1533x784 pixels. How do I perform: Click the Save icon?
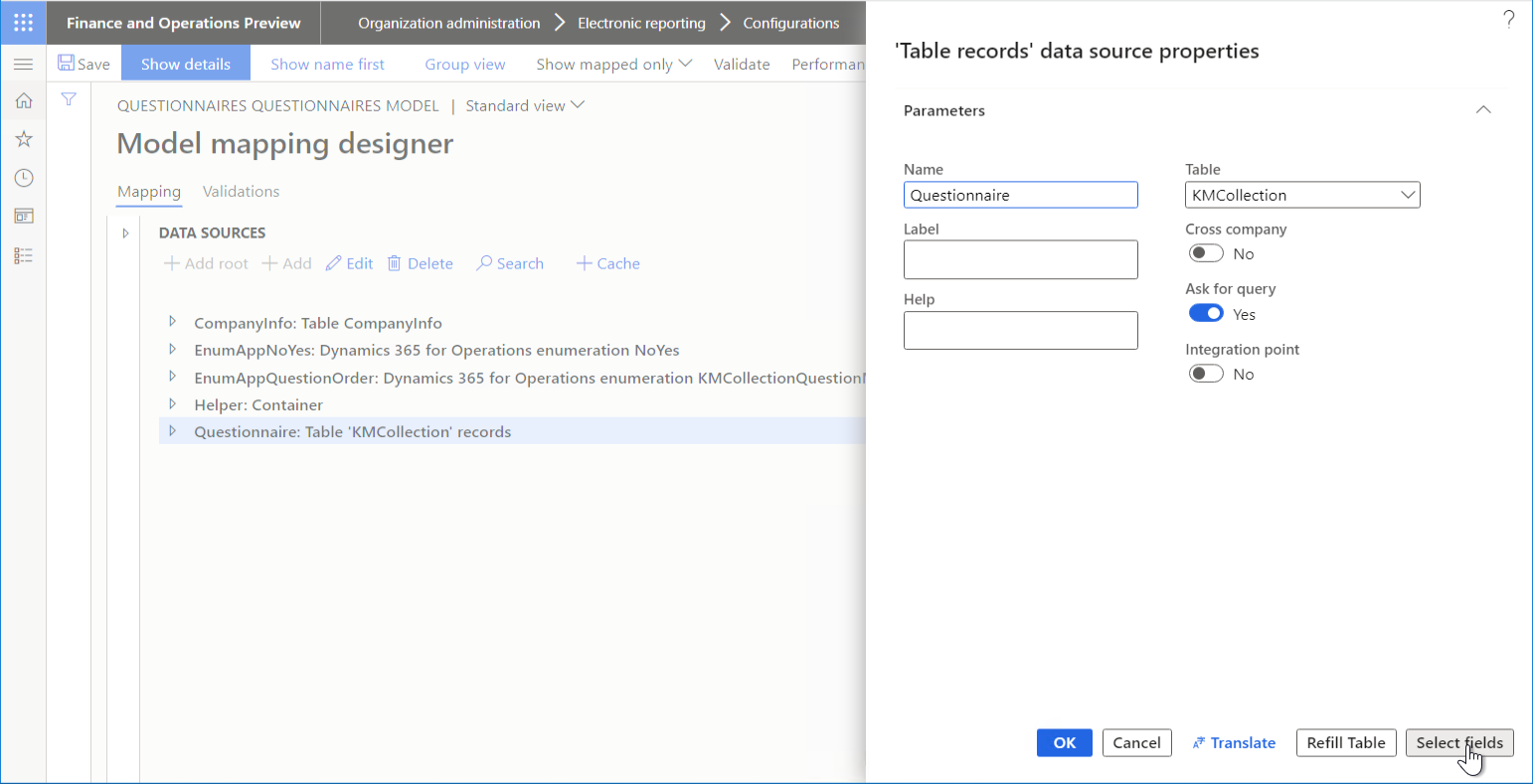(x=85, y=63)
